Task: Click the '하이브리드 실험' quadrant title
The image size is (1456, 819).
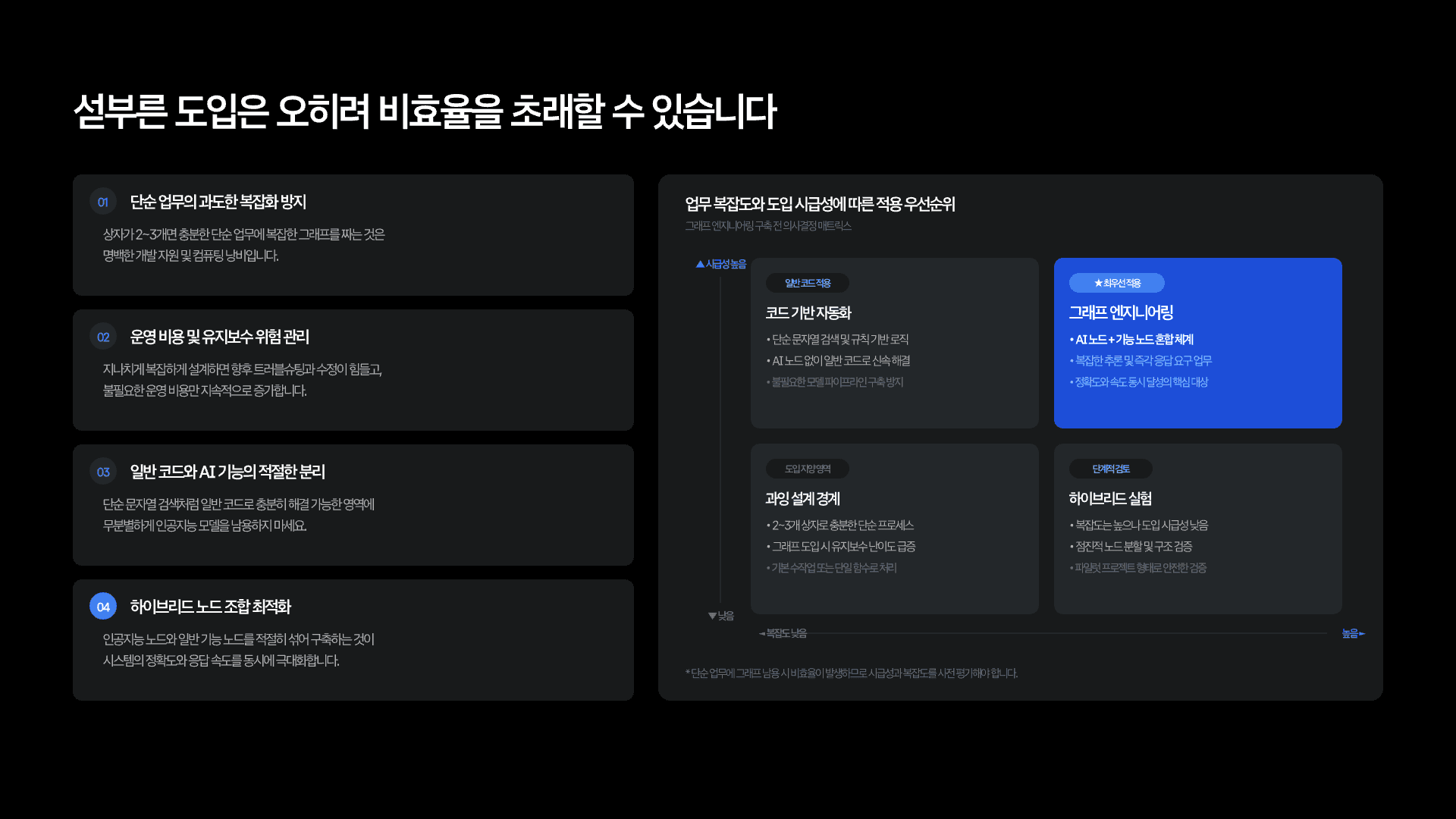Action: 1110,498
